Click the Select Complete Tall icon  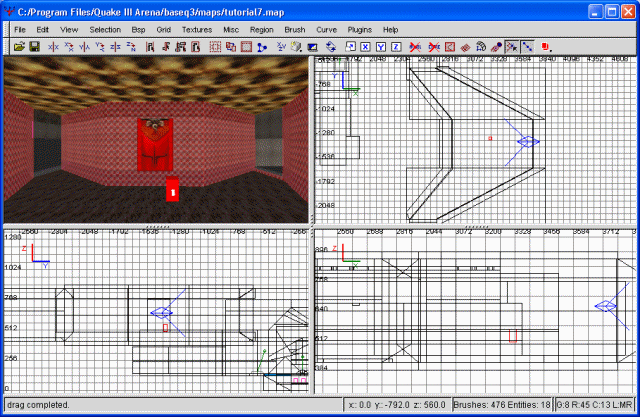(150, 47)
